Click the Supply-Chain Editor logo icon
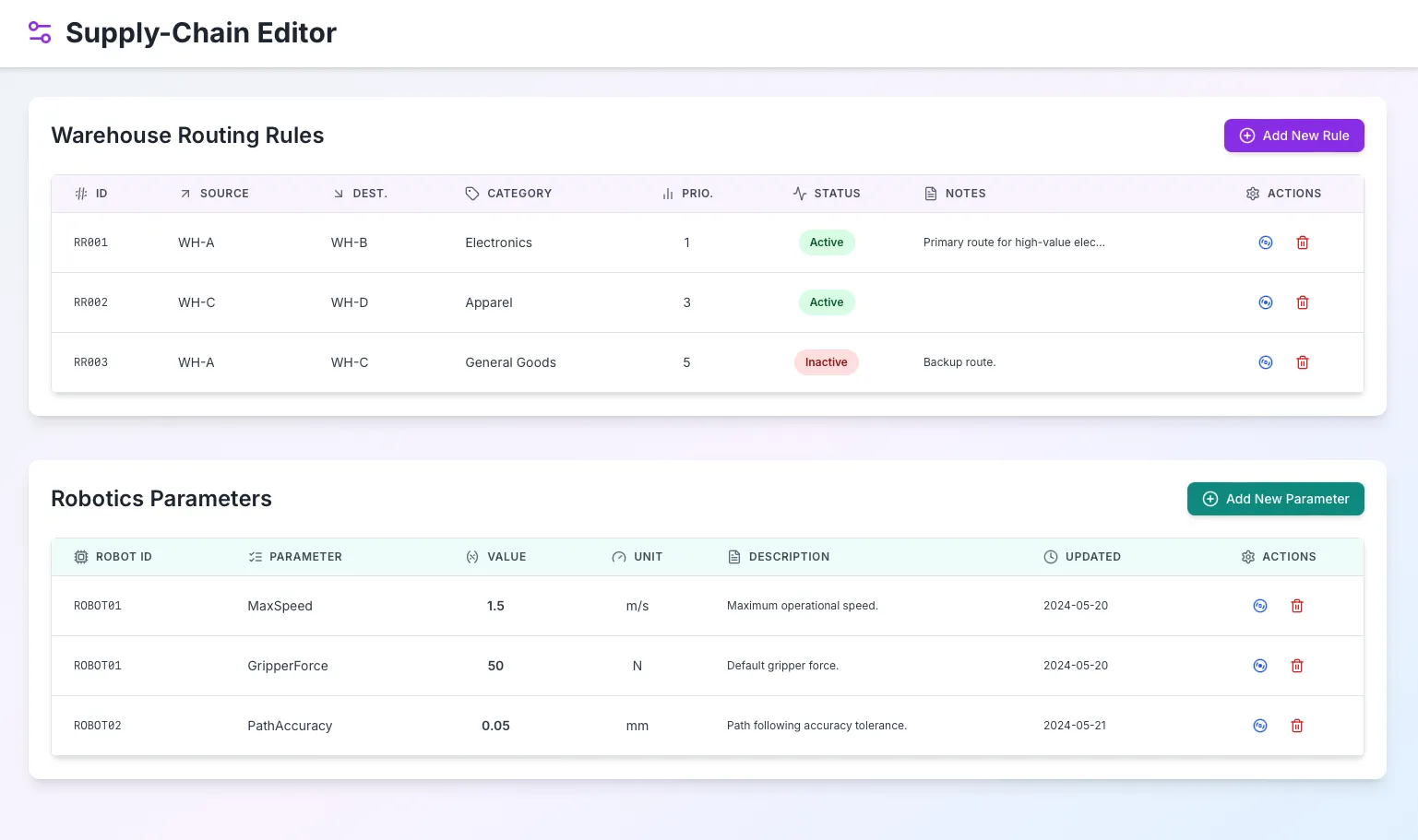 (x=39, y=32)
